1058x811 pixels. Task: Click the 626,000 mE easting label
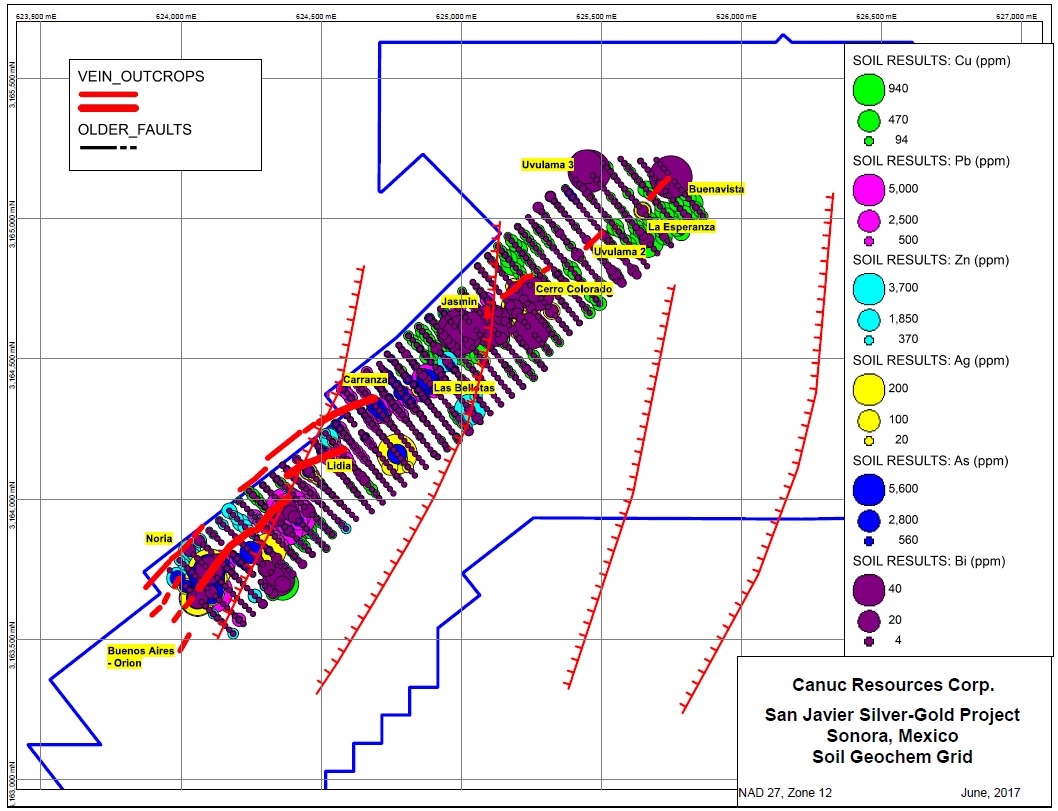tap(736, 16)
